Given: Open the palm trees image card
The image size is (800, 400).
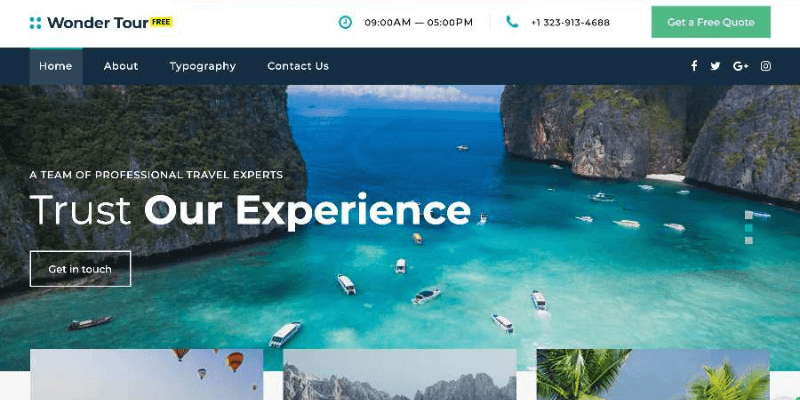Looking at the screenshot, I should [653, 374].
